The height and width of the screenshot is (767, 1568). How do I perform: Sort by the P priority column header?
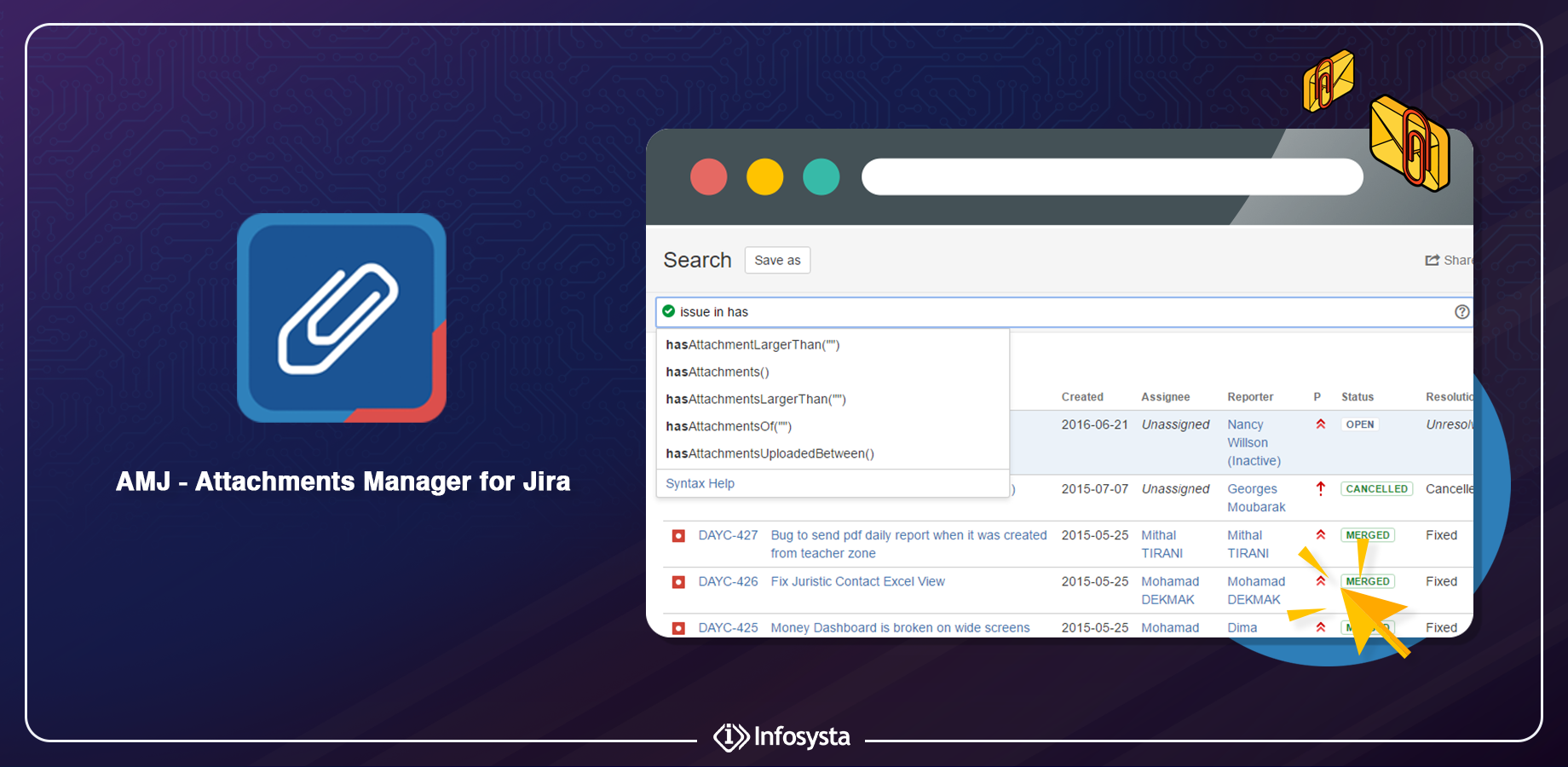click(x=1317, y=397)
